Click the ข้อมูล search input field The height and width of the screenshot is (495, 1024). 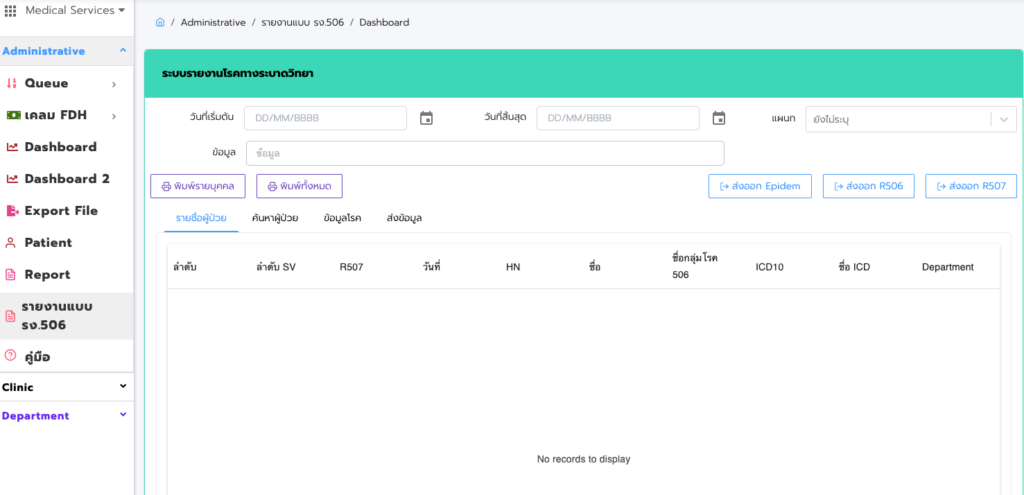(x=484, y=153)
